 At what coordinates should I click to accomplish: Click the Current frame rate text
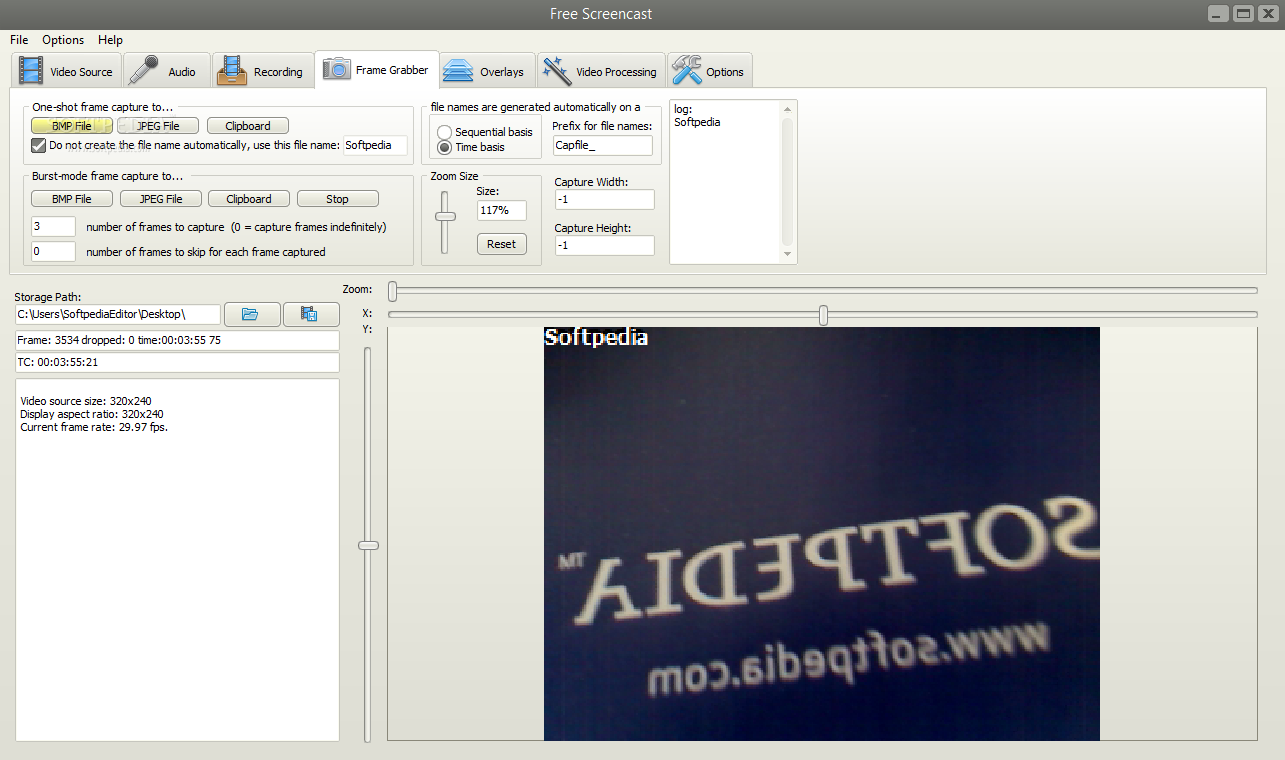pyautogui.click(x=94, y=427)
